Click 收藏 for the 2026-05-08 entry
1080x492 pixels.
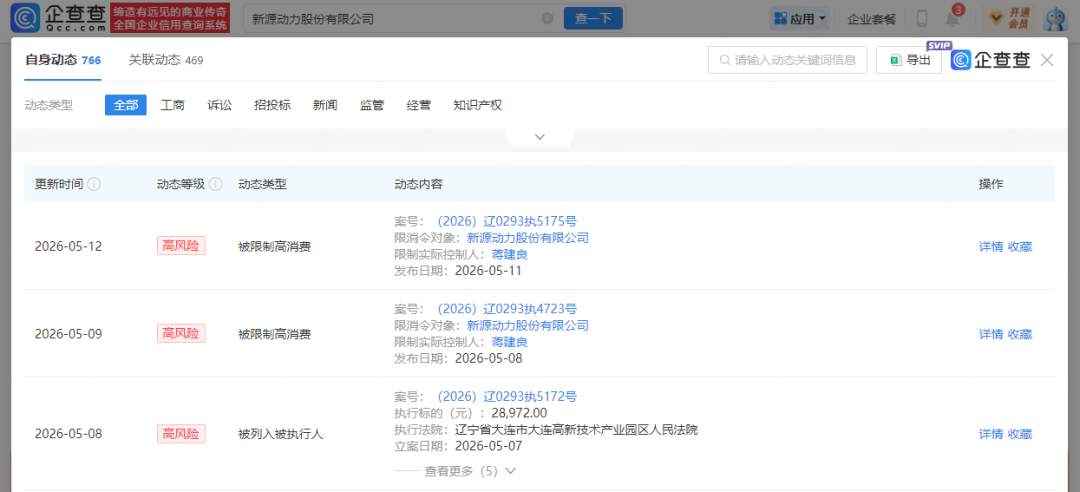coord(1020,433)
